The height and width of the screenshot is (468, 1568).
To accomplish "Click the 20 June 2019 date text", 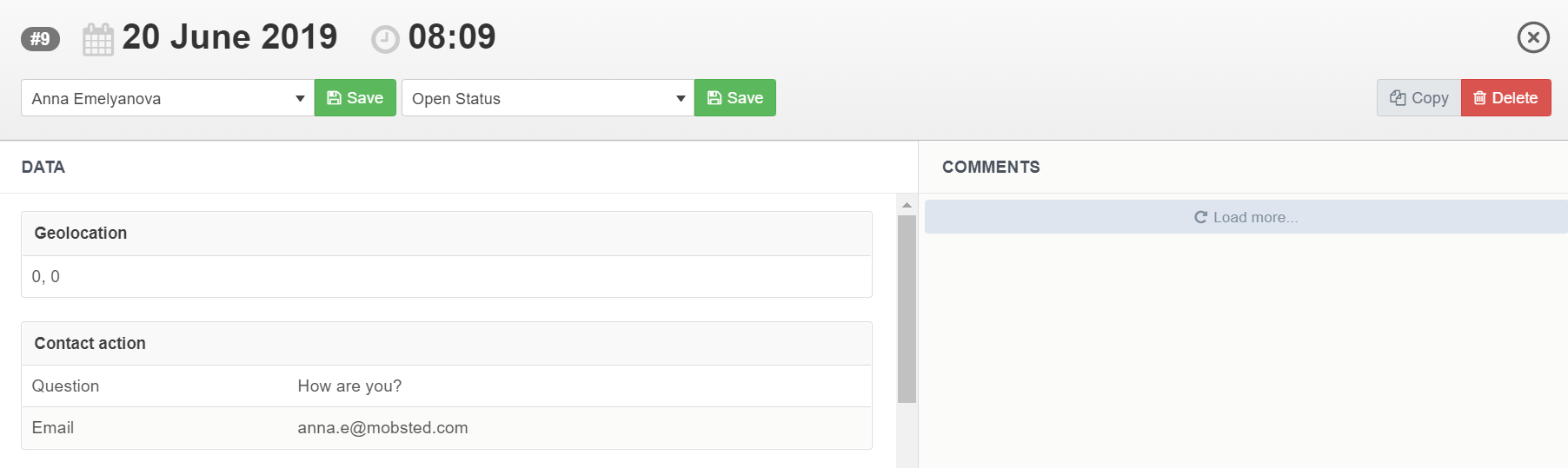I will point(229,37).
